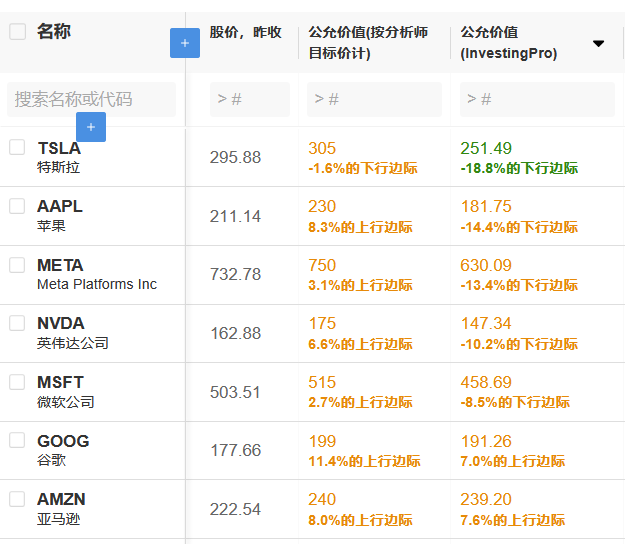
Task: Check the AAPL row checkbox
Action: click(x=17, y=206)
